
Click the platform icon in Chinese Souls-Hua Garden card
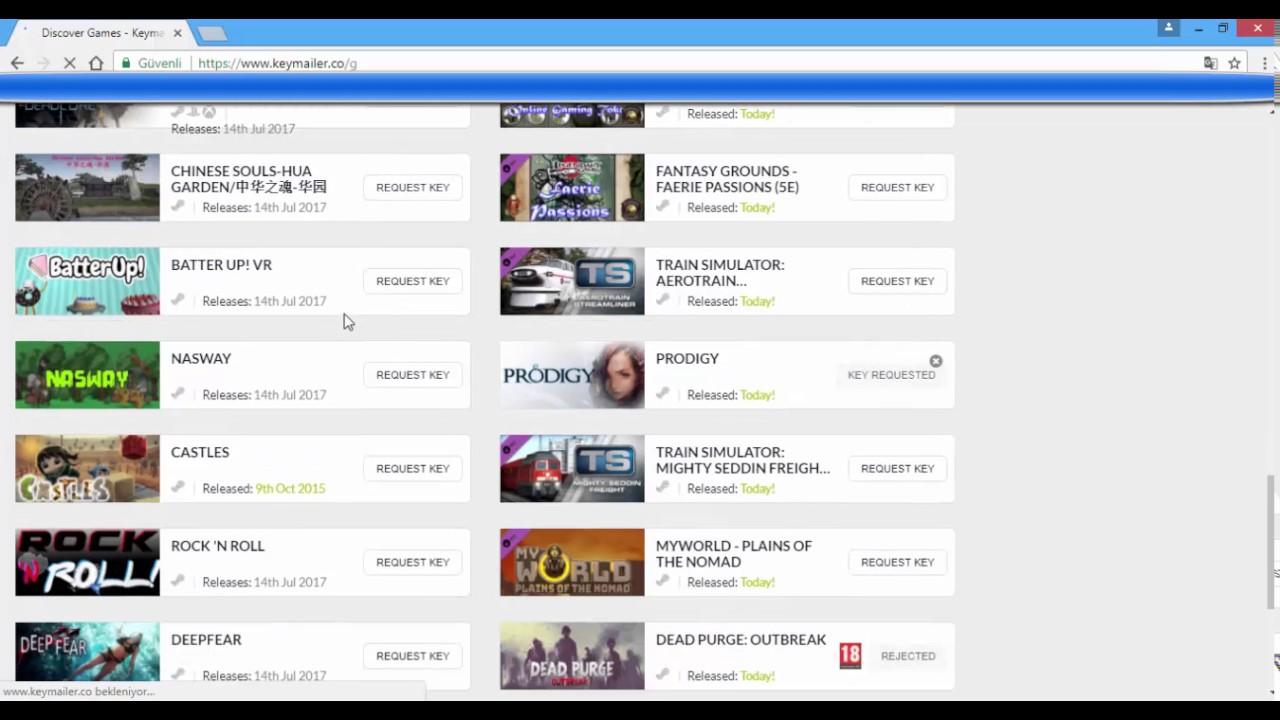[x=178, y=207]
